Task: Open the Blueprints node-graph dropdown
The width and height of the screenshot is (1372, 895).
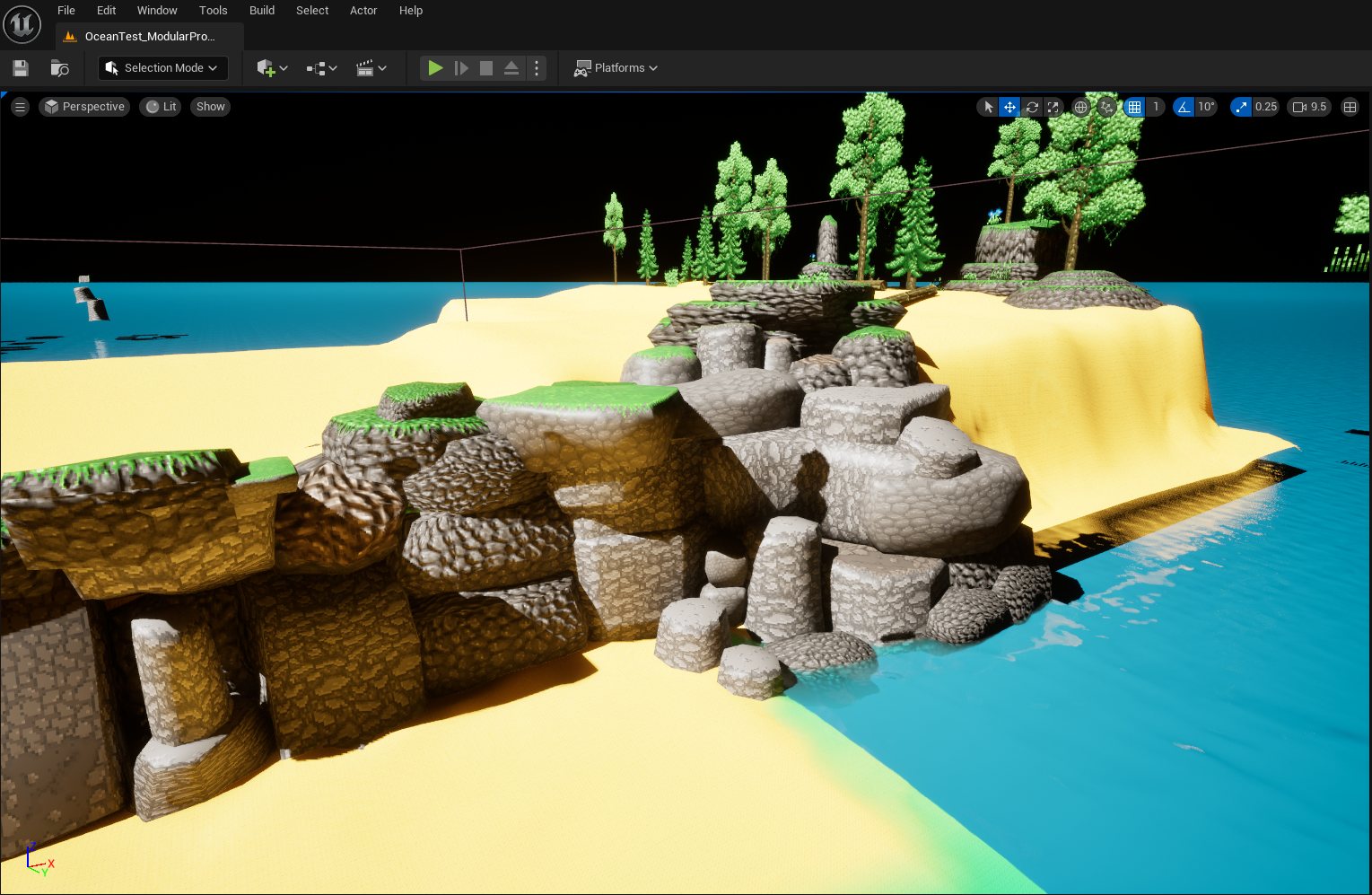Action: tap(321, 68)
